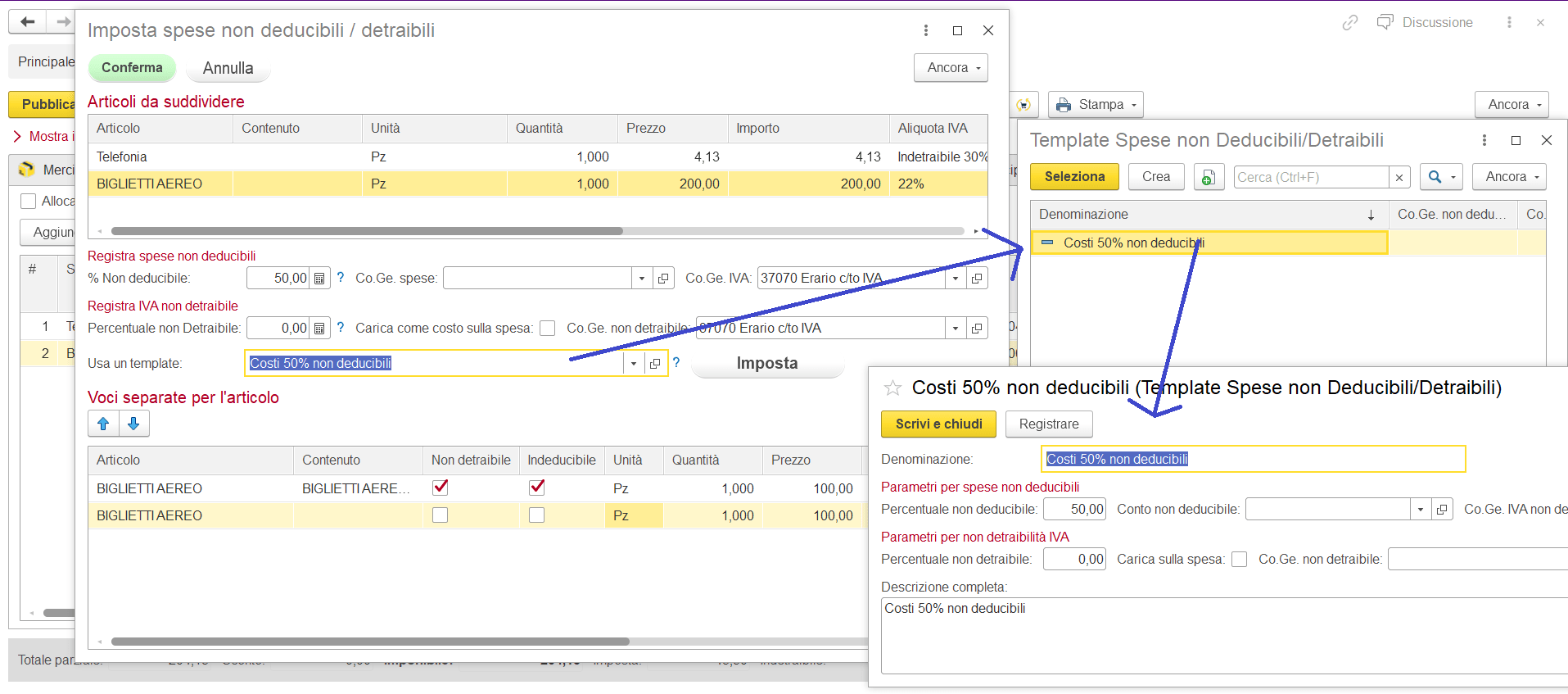Viewport: 1568px width, 694px height.
Task: Expand the Co.Ge. spese dropdown arrow
Action: 642,279
